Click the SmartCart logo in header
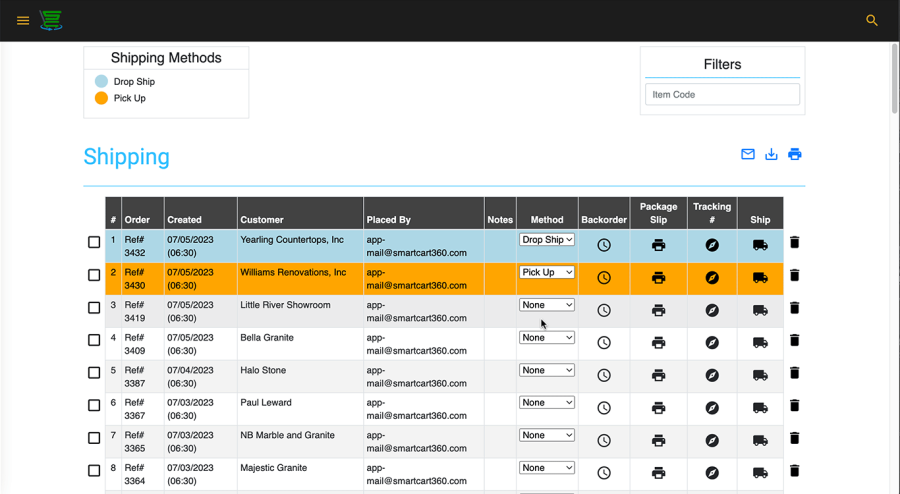Image resolution: width=900 pixels, height=494 pixels. tap(51, 20)
